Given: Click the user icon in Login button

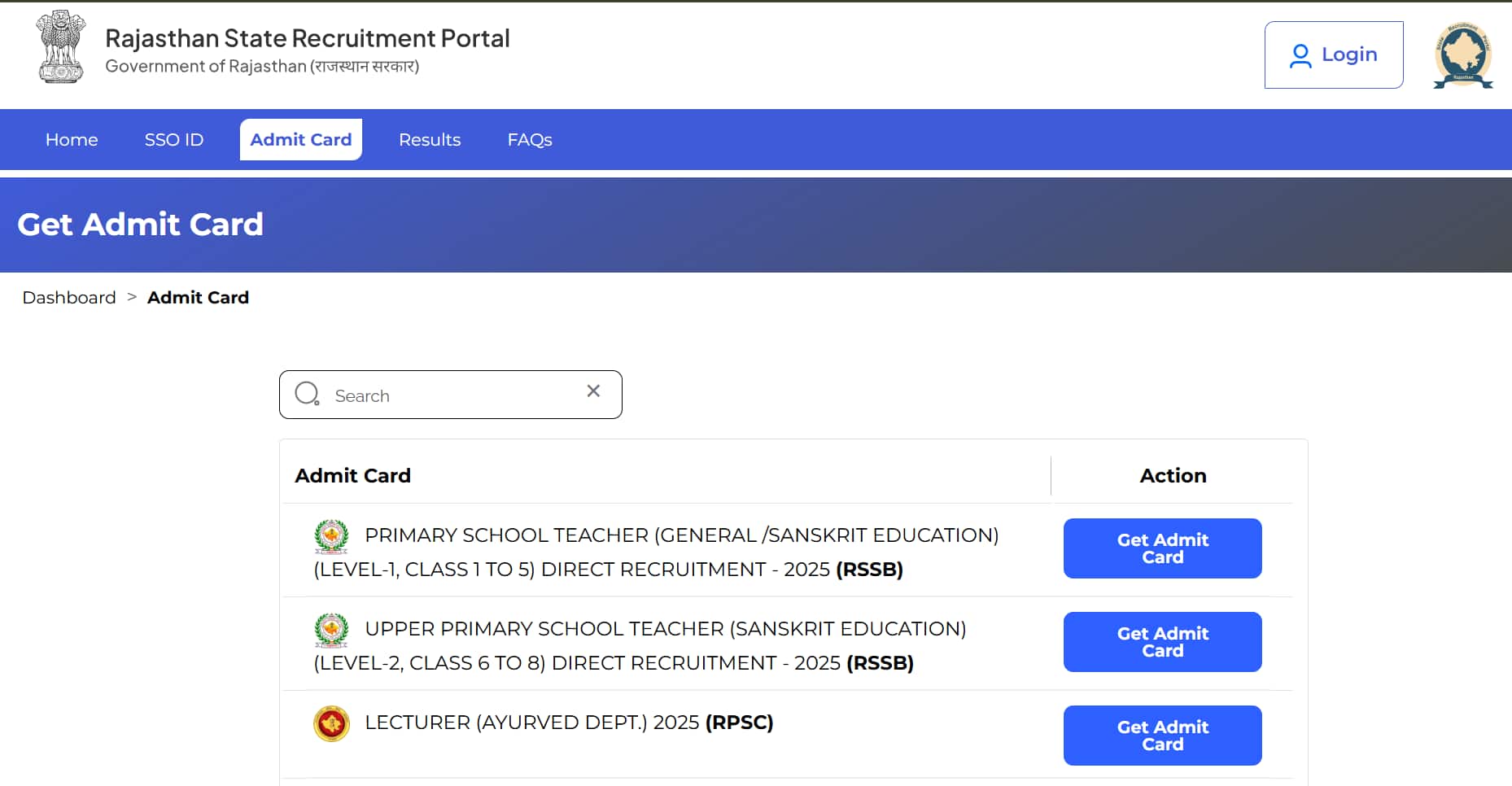Looking at the screenshot, I should pyautogui.click(x=1300, y=55).
